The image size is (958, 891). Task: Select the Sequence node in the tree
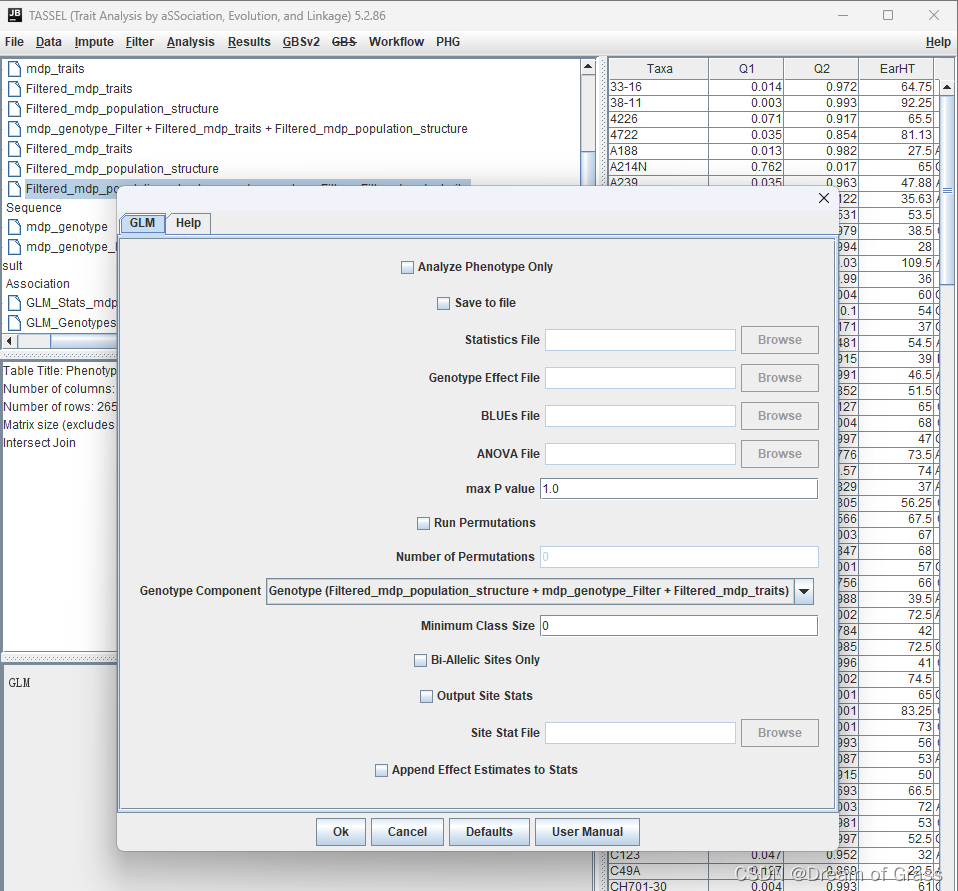[34, 208]
